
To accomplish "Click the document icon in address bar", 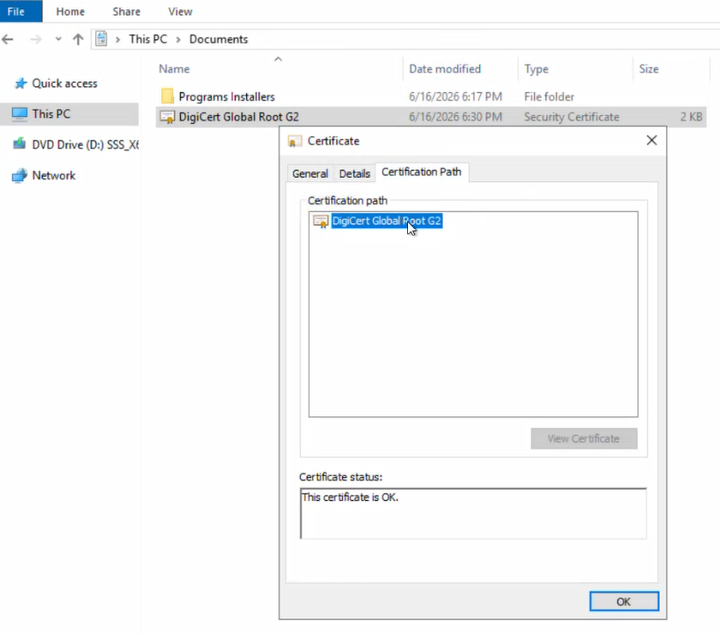I will [x=101, y=39].
